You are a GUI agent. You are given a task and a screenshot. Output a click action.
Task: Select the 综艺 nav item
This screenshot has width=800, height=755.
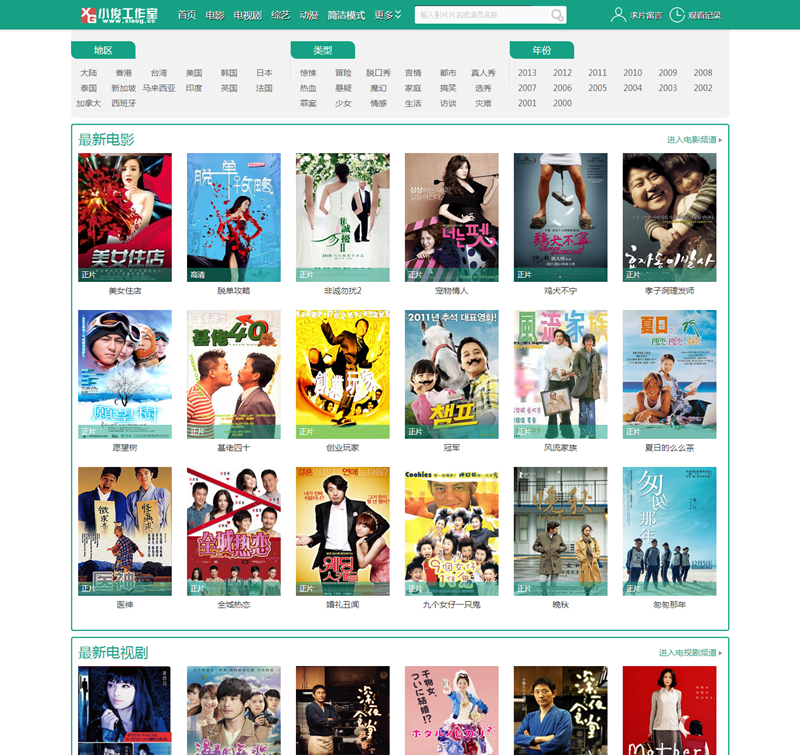[x=280, y=15]
